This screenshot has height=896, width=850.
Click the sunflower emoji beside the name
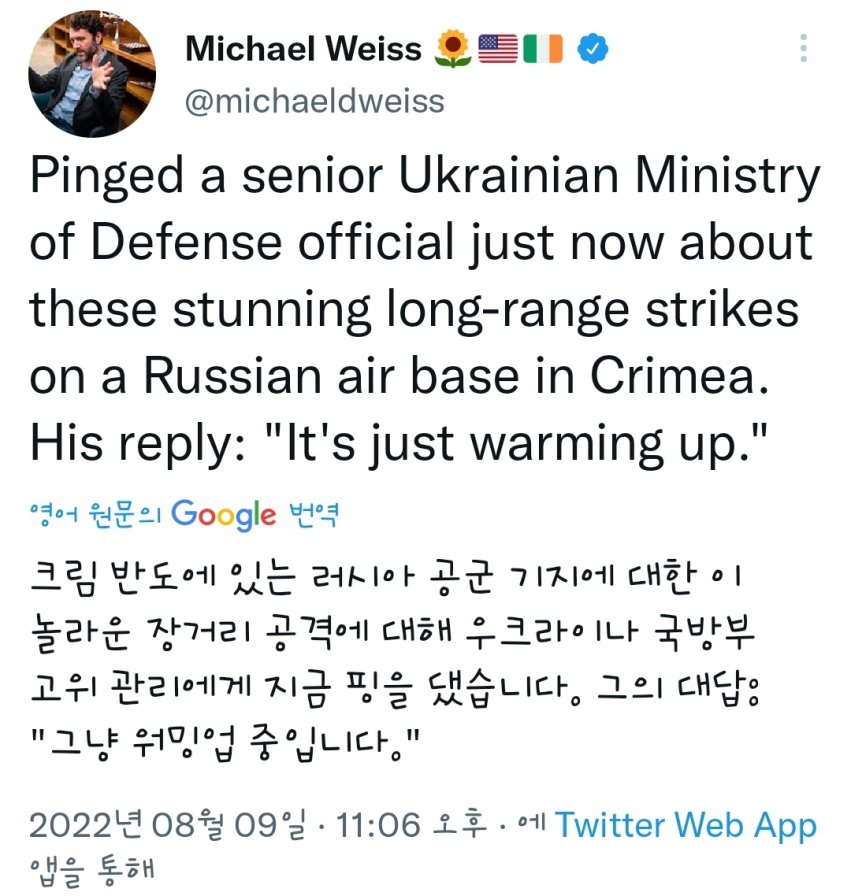453,48
